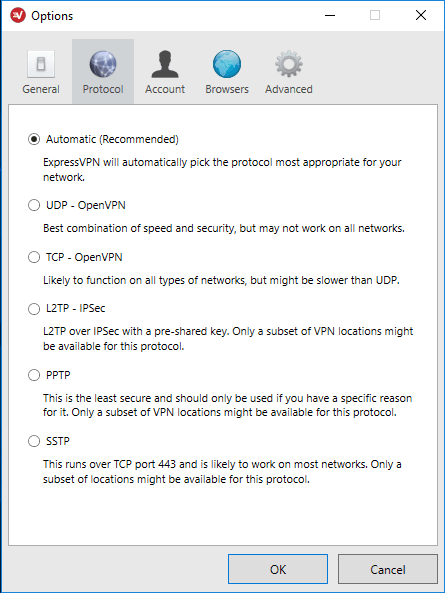Confirm settings with the OK button

pyautogui.click(x=278, y=569)
